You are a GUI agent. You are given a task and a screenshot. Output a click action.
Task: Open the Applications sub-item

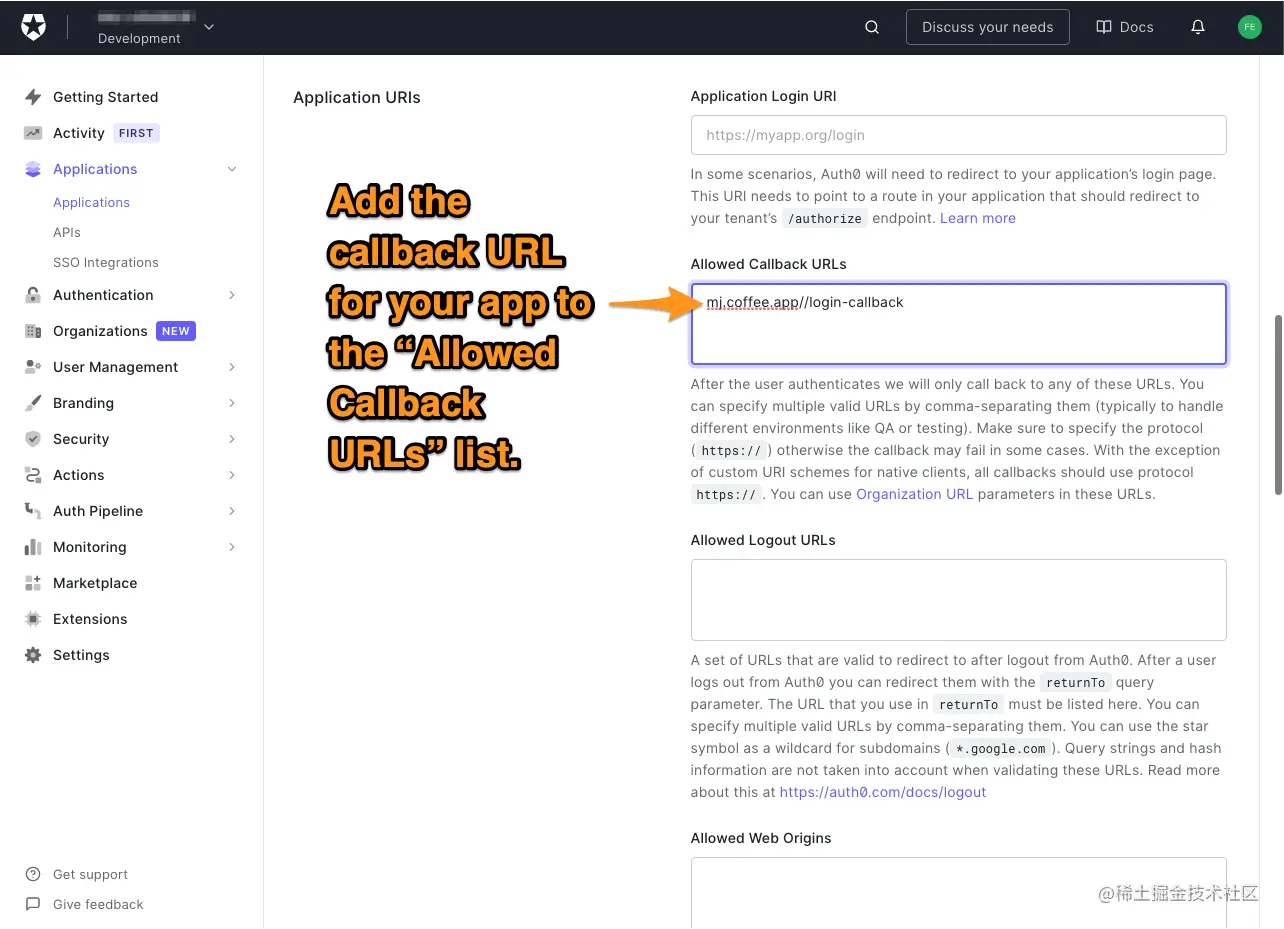[x=91, y=202]
